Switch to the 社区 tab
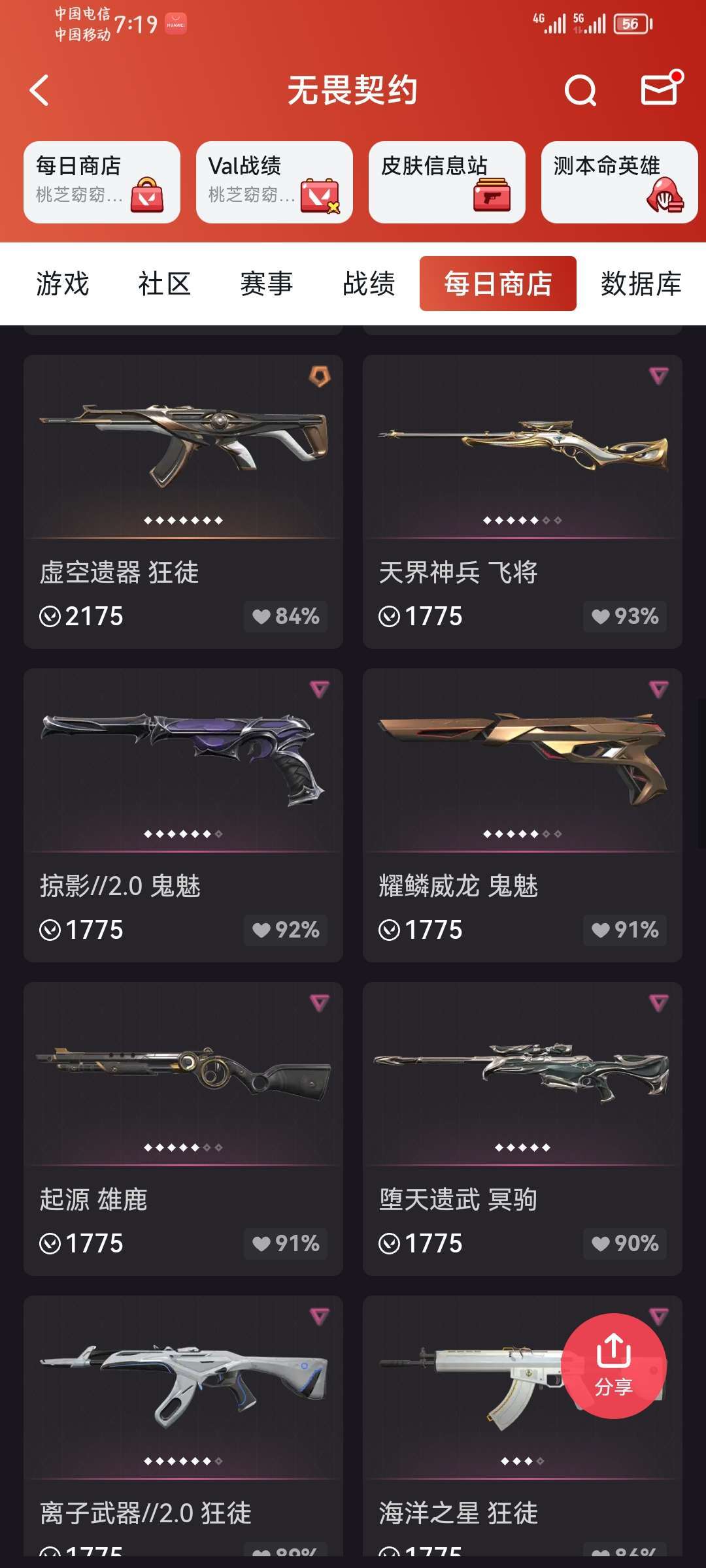Image resolution: width=706 pixels, height=1568 pixels. click(x=165, y=284)
